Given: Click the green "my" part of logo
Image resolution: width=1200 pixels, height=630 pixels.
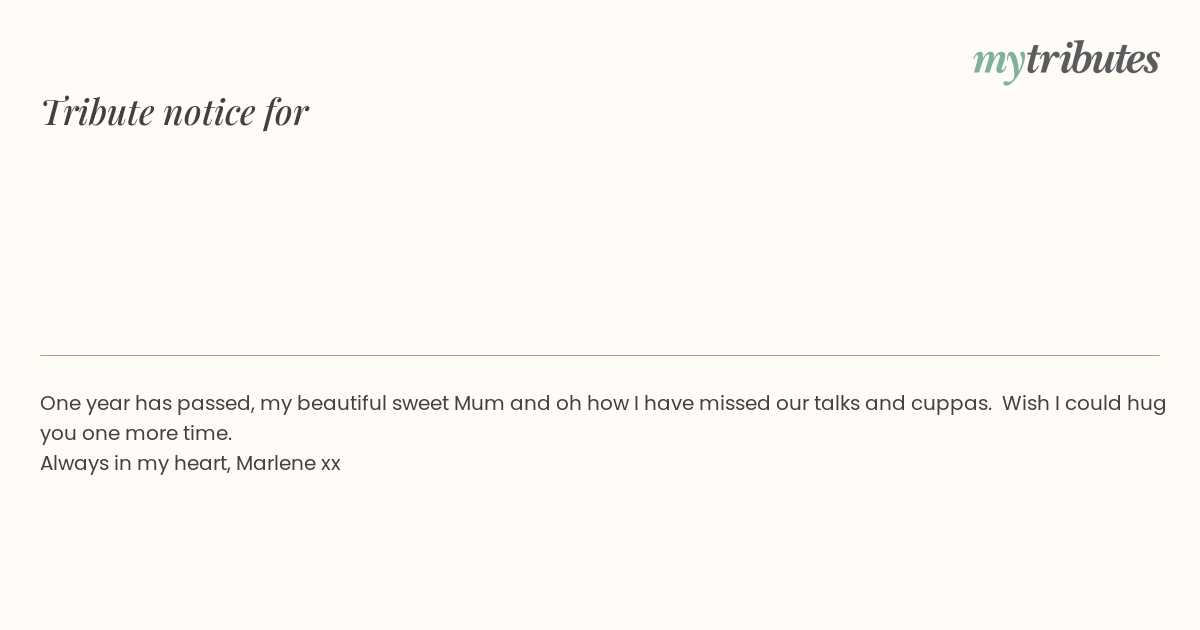Looking at the screenshot, I should pyautogui.click(x=998, y=62).
